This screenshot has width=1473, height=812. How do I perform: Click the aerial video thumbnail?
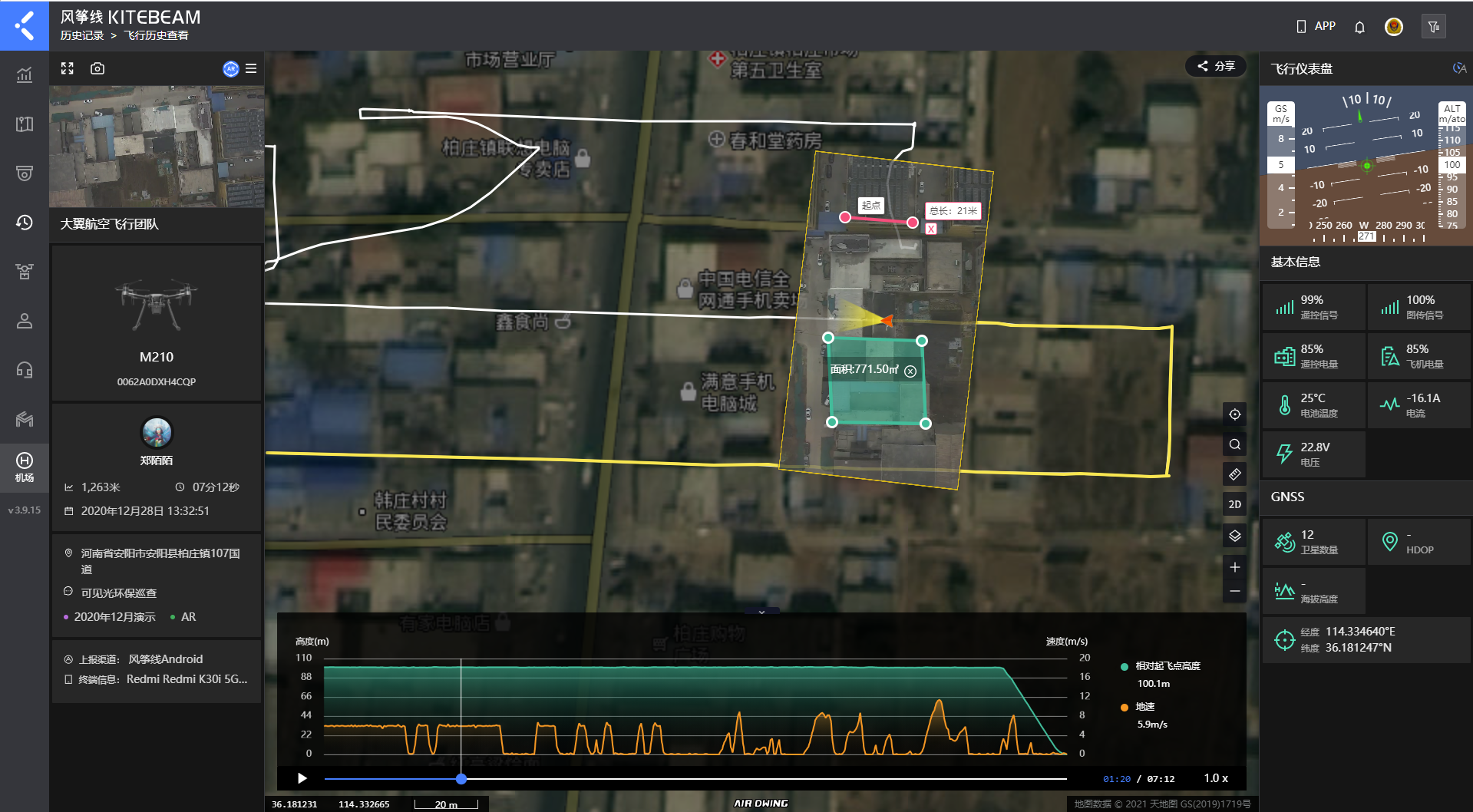157,146
